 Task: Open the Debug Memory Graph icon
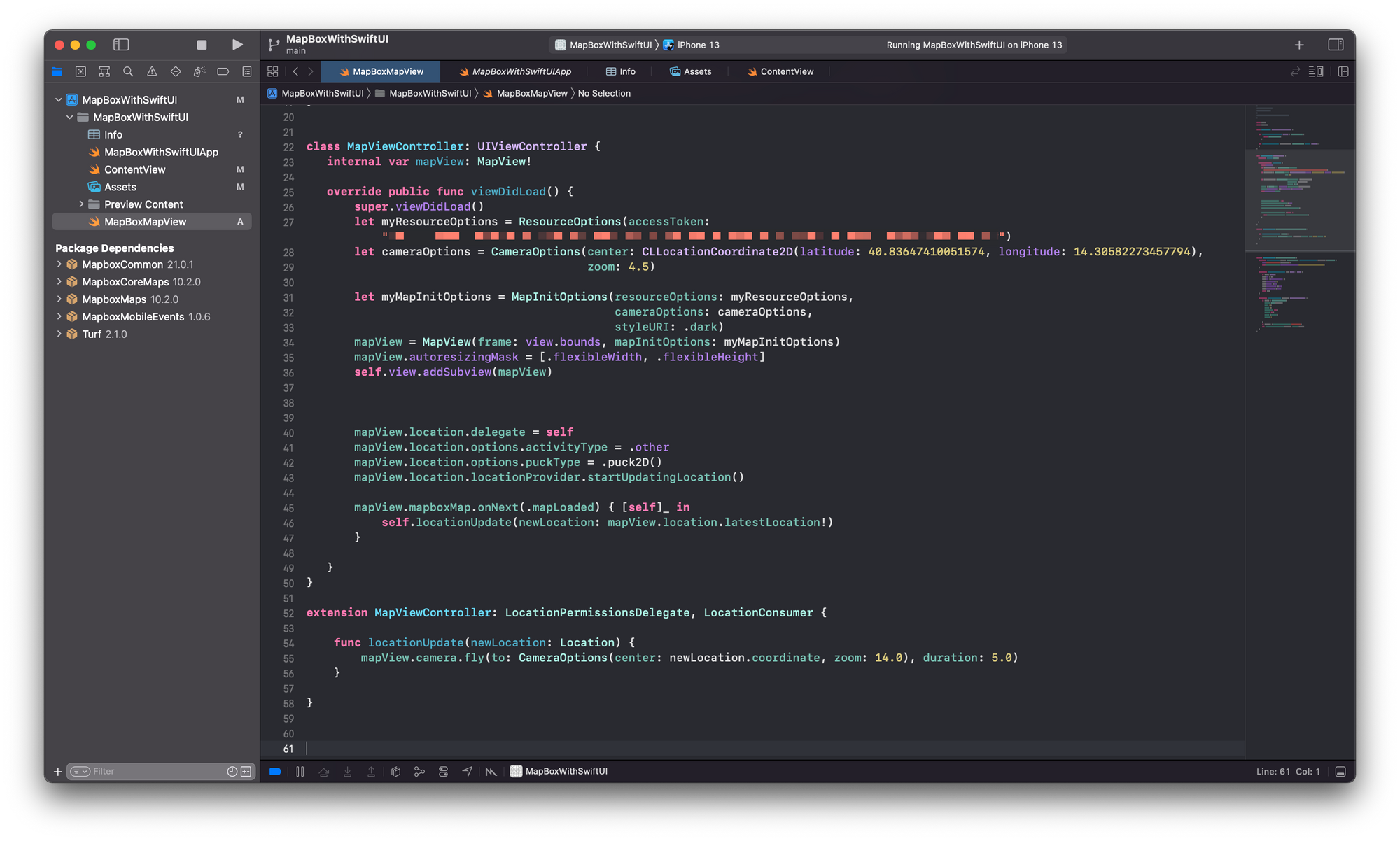[419, 771]
